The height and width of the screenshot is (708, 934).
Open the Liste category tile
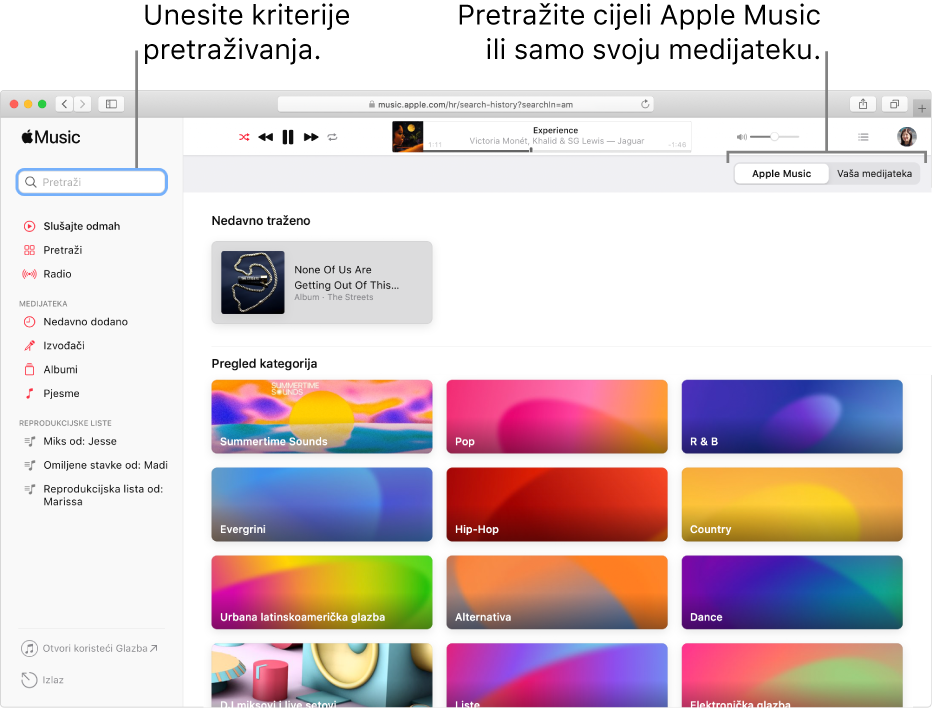pyautogui.click(x=557, y=675)
